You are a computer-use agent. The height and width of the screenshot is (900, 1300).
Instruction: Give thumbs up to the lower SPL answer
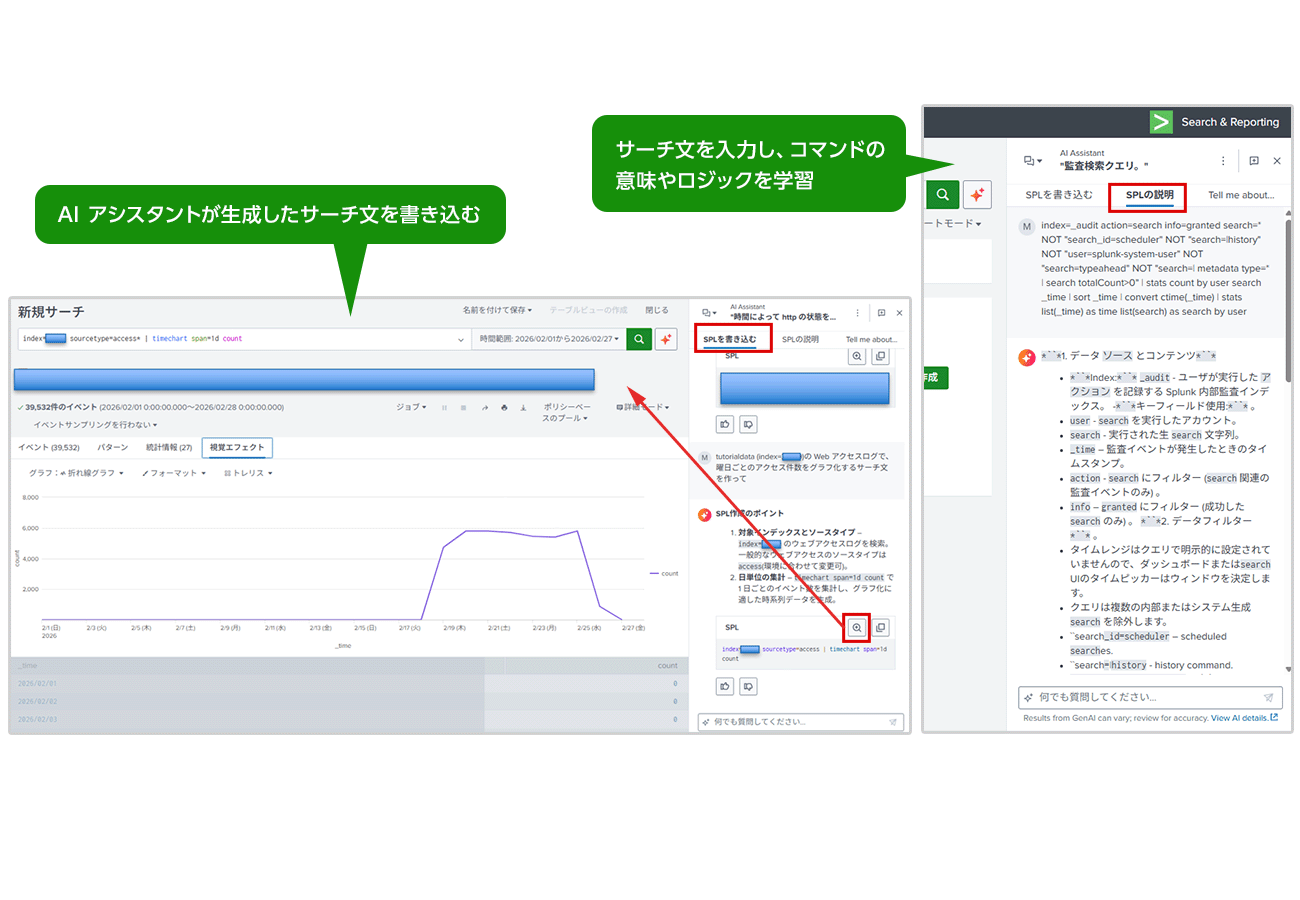[724, 686]
